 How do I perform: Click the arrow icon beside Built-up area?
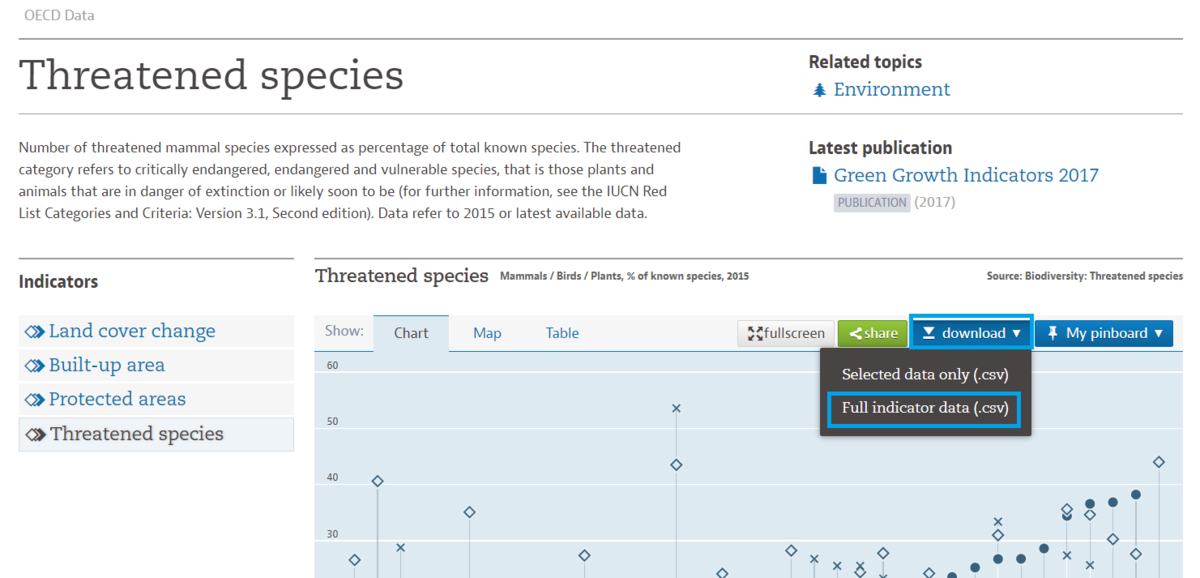point(36,366)
